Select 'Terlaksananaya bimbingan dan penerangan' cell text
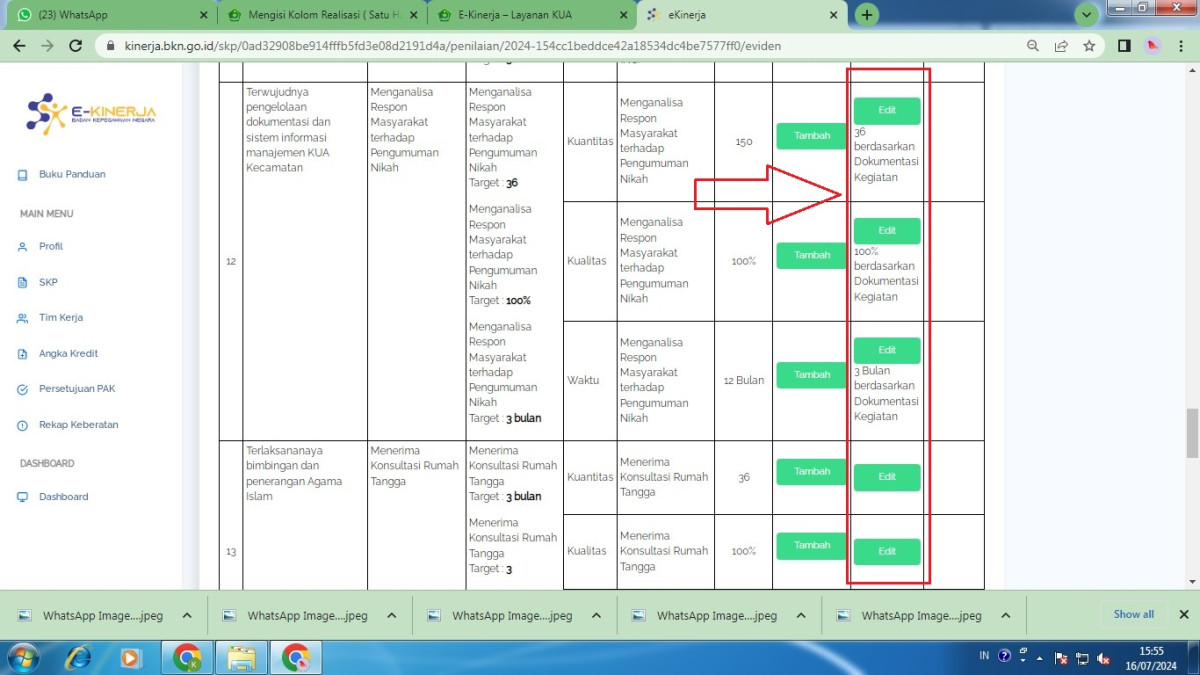This screenshot has width=1200, height=675. click(295, 474)
